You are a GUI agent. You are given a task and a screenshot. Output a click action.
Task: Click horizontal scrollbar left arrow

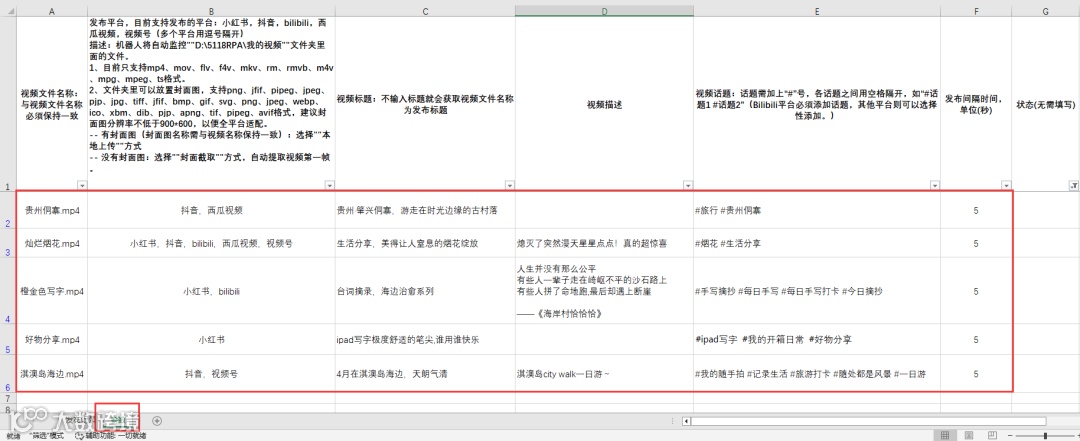685,420
